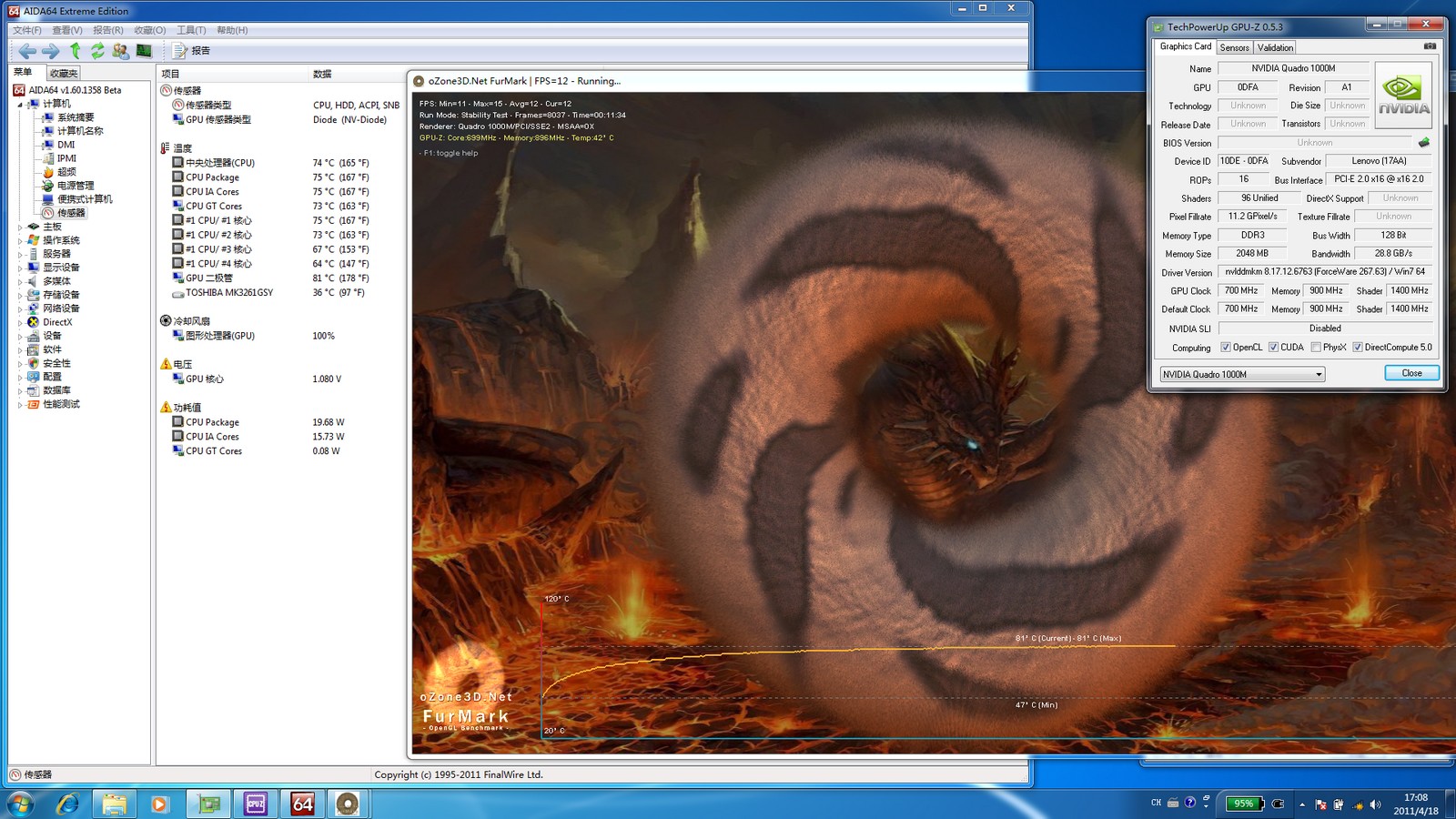
Task: Click the CPU-Z taskbar icon
Action: 256,804
